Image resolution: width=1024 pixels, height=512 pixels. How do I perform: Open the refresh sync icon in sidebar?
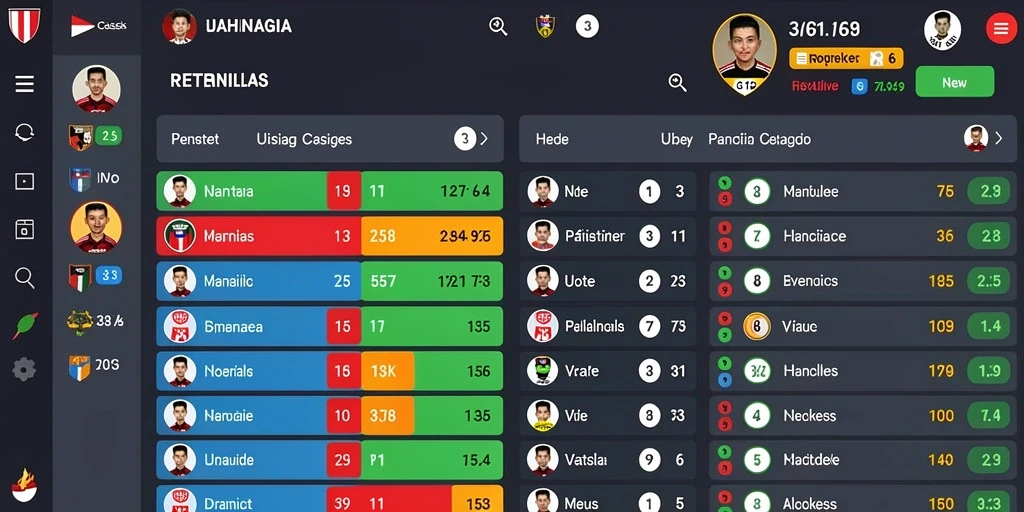24,133
